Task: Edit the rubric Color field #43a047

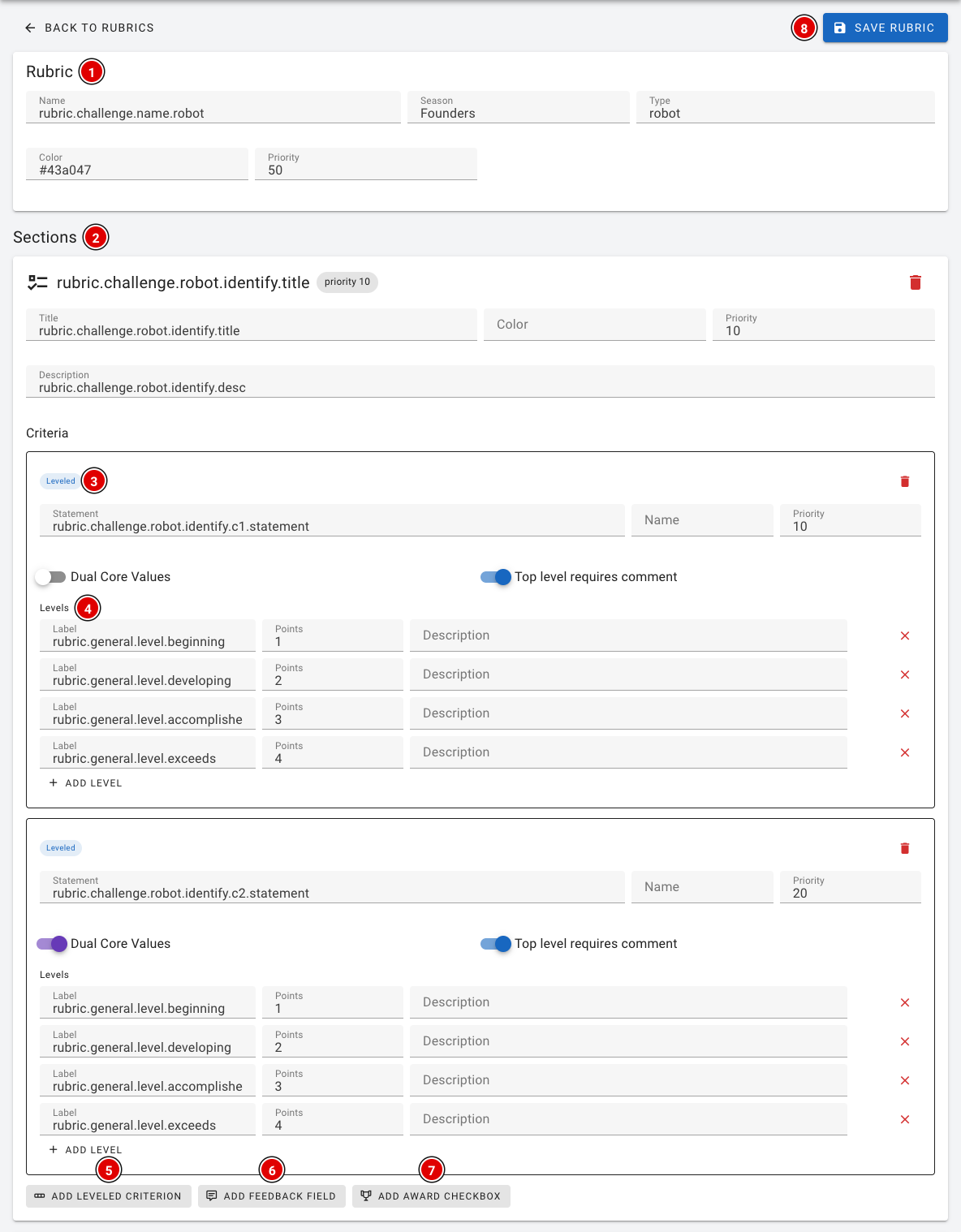Action: tap(137, 164)
